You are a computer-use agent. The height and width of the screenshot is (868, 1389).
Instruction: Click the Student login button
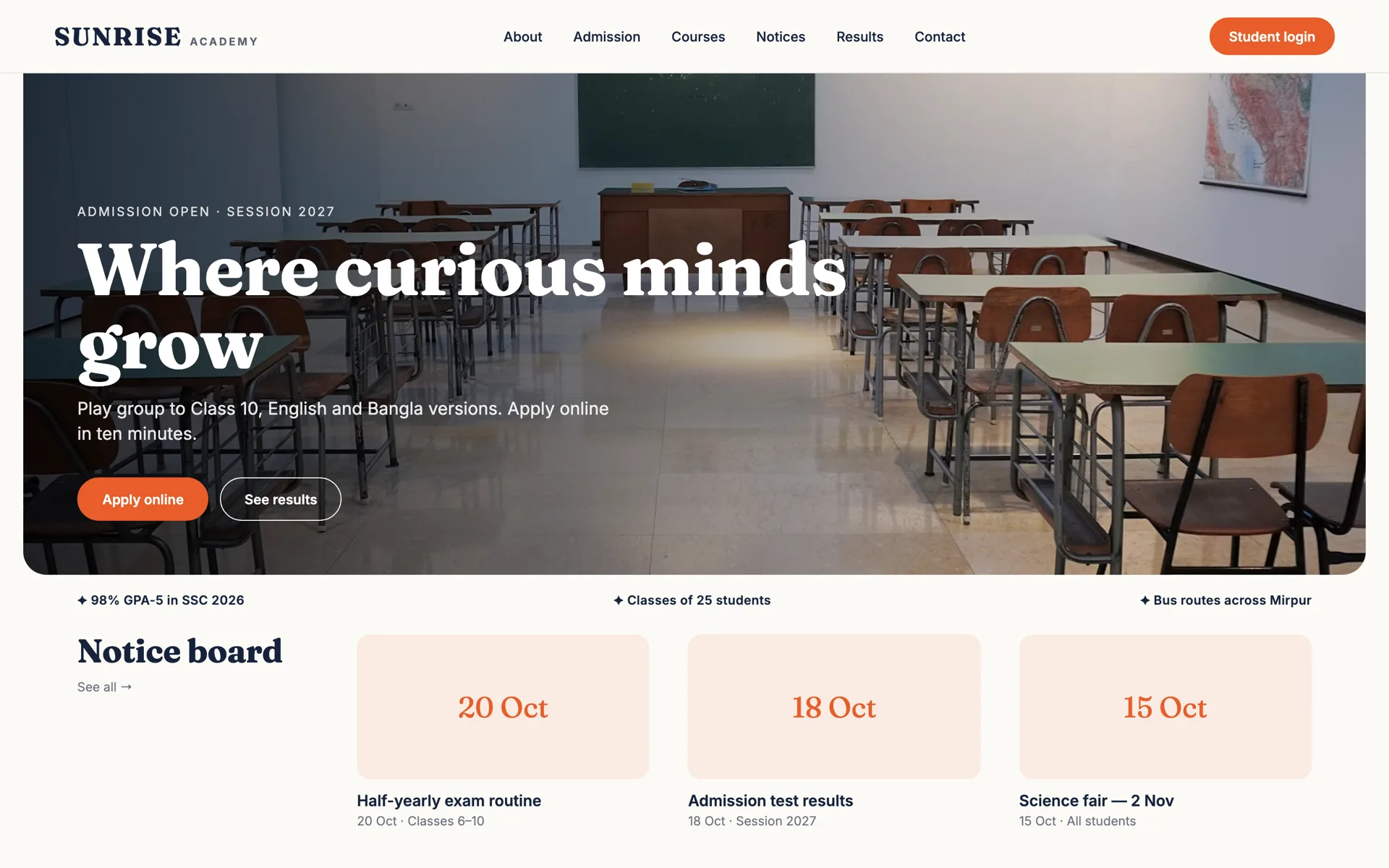pos(1271,36)
